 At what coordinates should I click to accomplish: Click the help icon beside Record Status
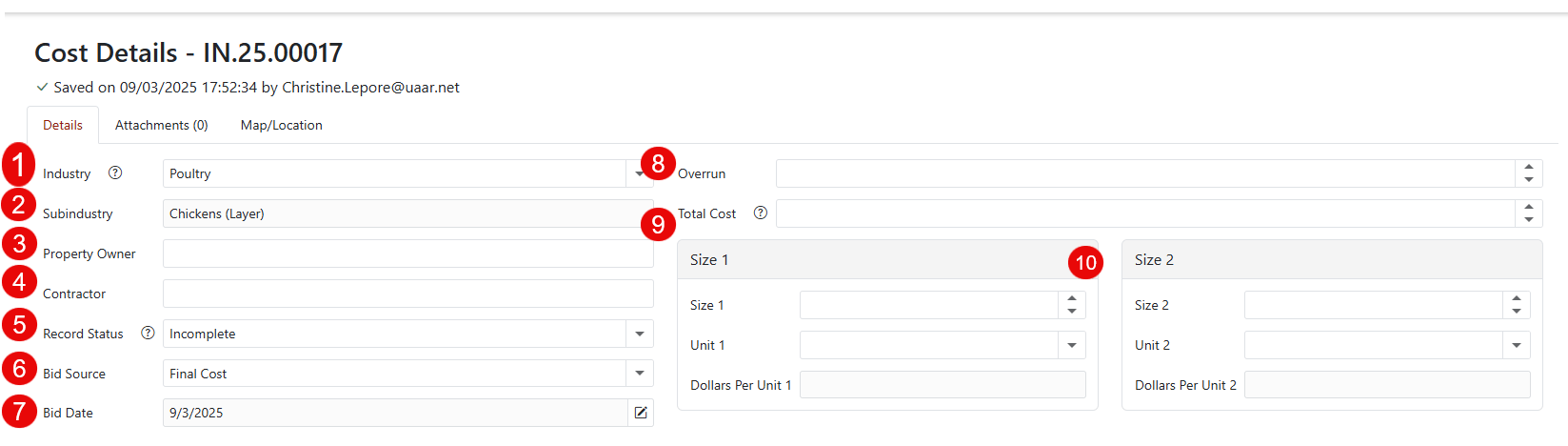(148, 334)
